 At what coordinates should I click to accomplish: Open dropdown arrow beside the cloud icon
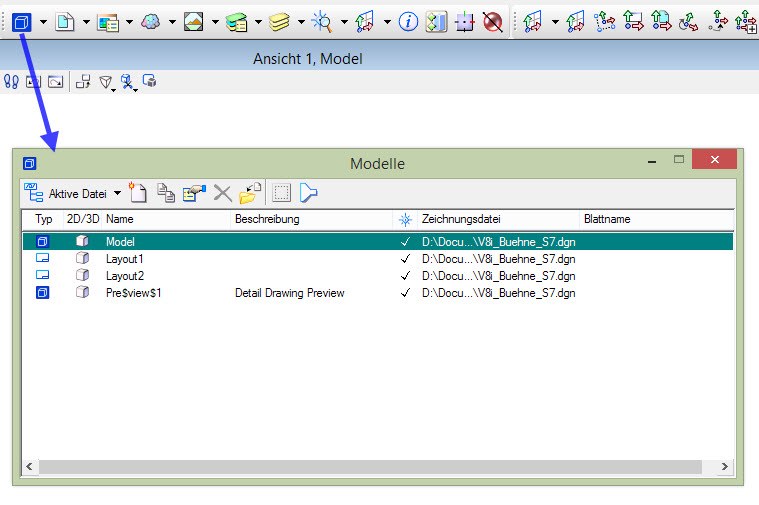(172, 22)
